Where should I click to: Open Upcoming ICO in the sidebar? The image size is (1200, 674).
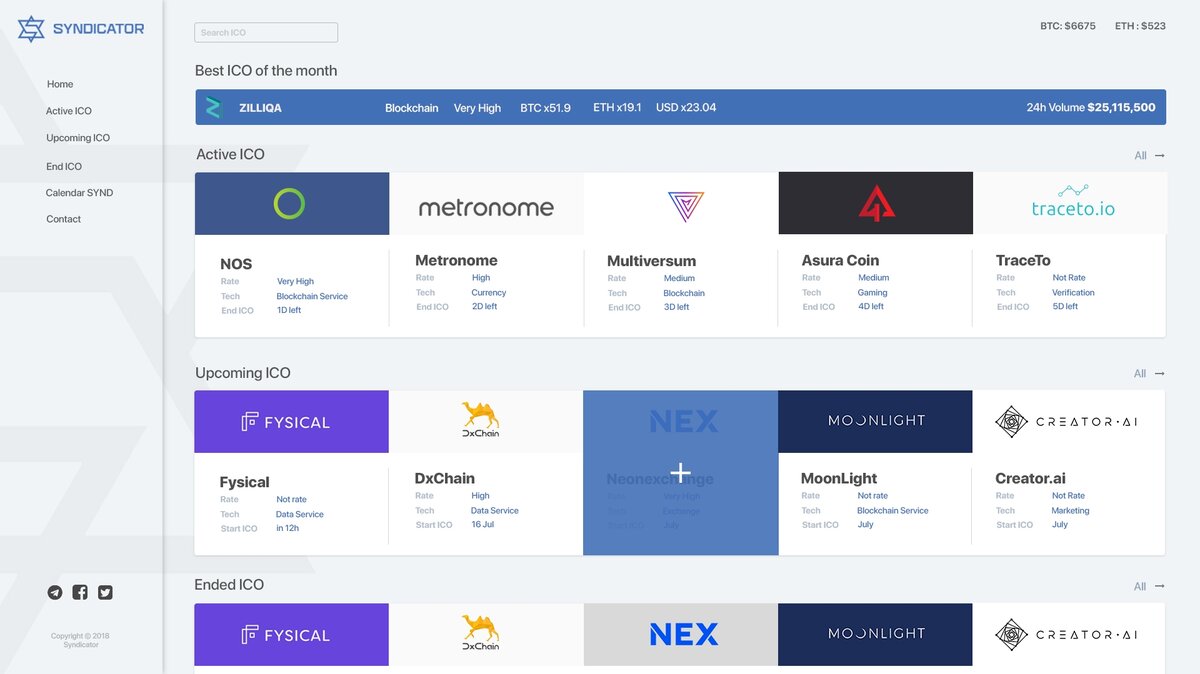[78, 138]
